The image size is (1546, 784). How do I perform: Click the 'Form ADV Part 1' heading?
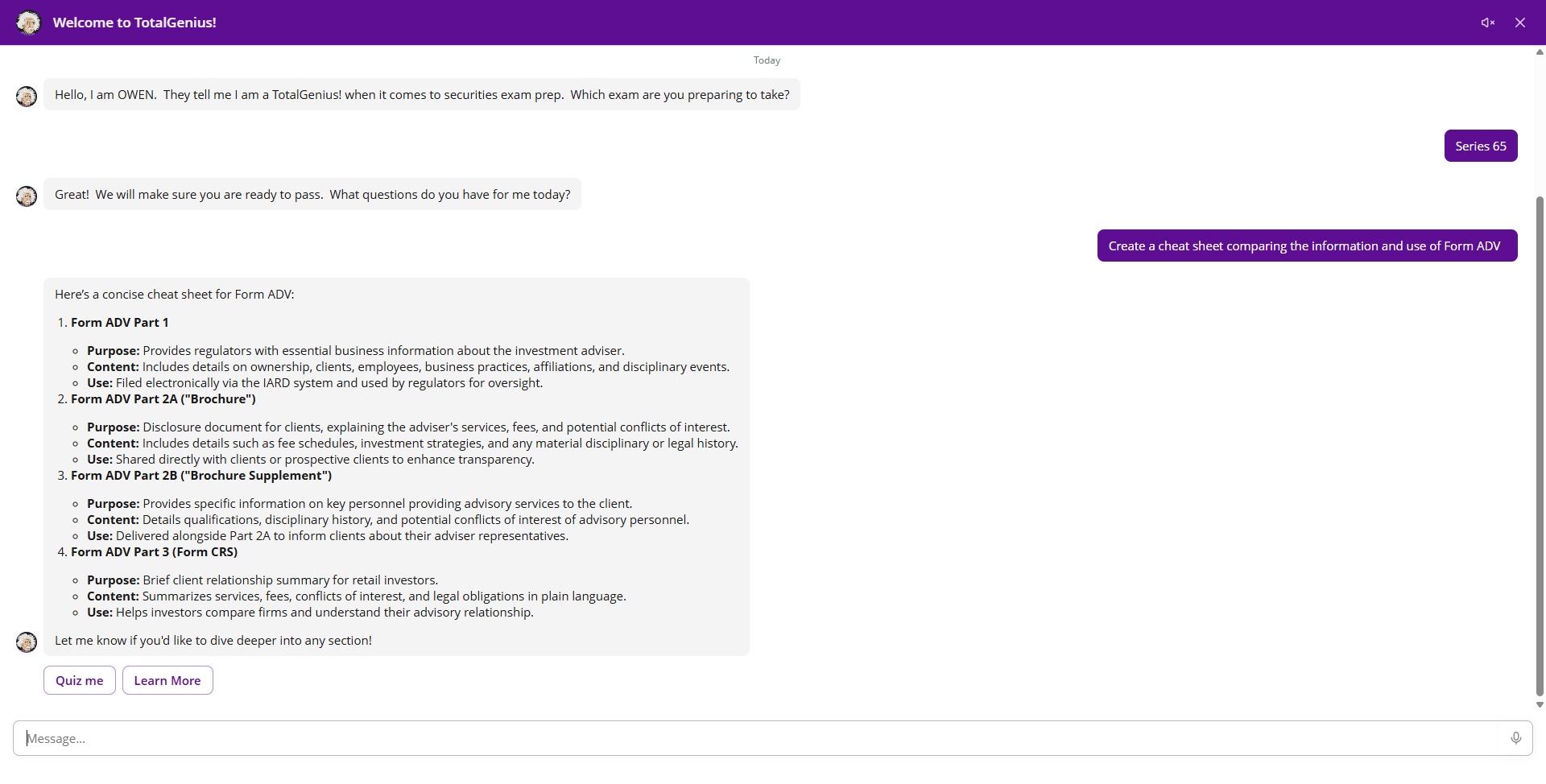pyautogui.click(x=120, y=322)
